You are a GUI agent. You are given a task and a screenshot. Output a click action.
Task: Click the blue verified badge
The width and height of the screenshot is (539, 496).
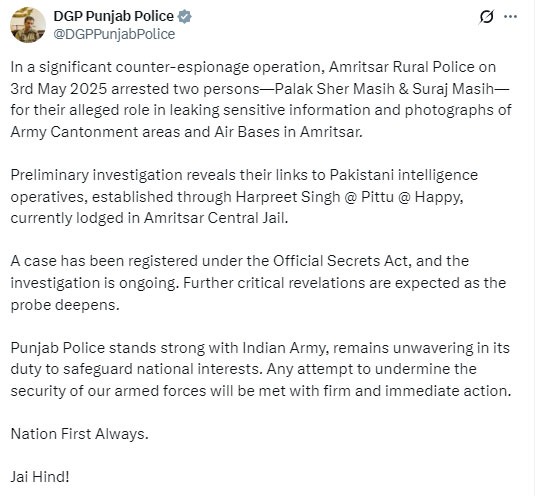(185, 16)
